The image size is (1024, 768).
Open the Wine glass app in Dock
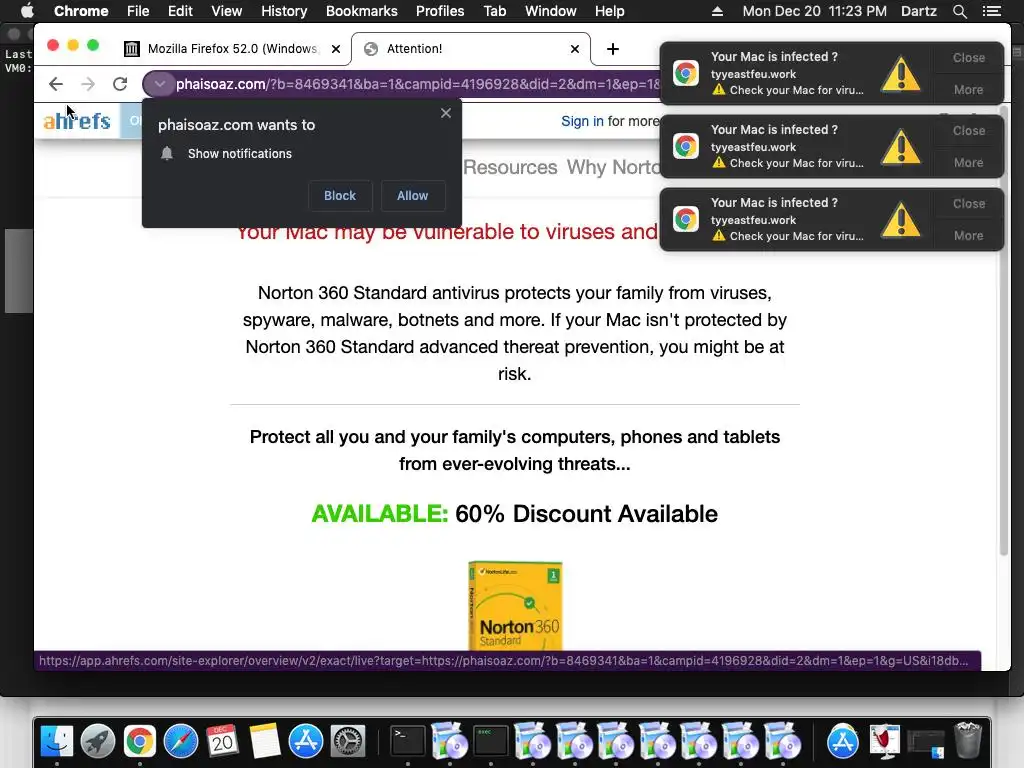884,741
